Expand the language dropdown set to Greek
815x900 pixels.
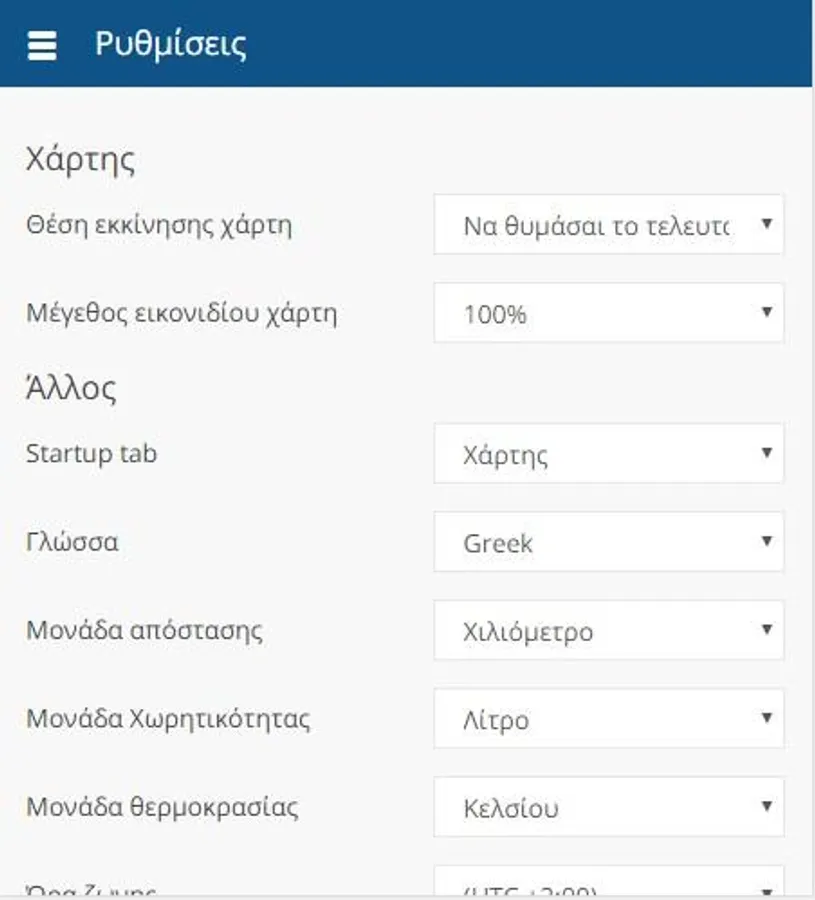coord(608,542)
